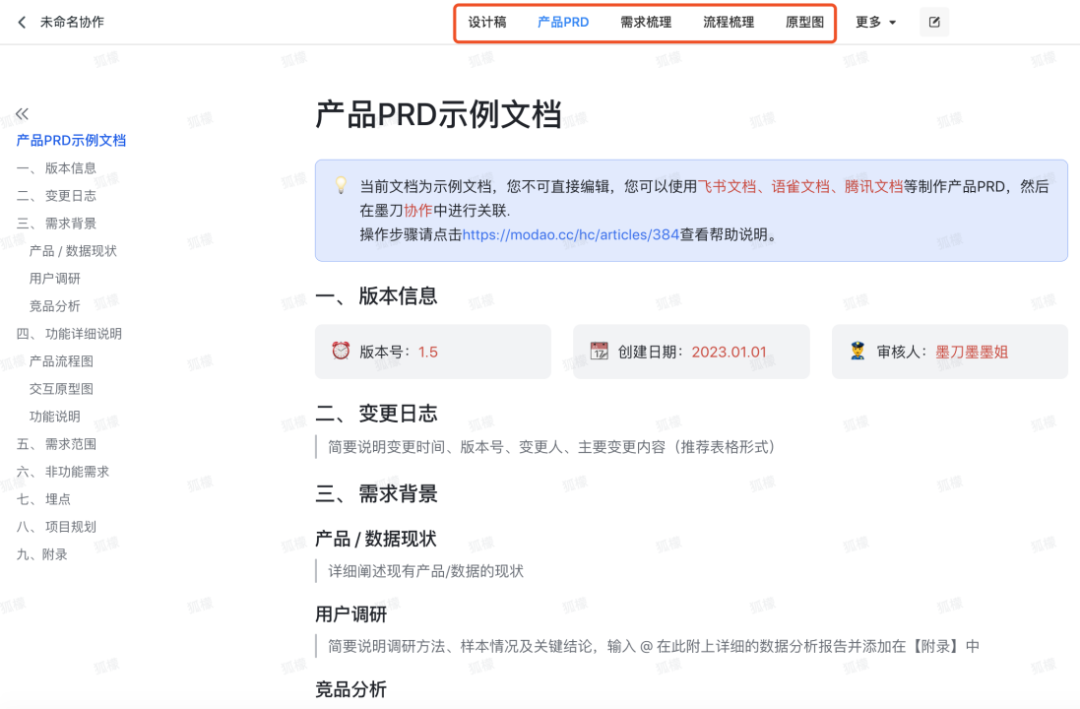Jump to 二、变更日志 in outline
Screen dimensions: 1080x709
(x=56, y=196)
